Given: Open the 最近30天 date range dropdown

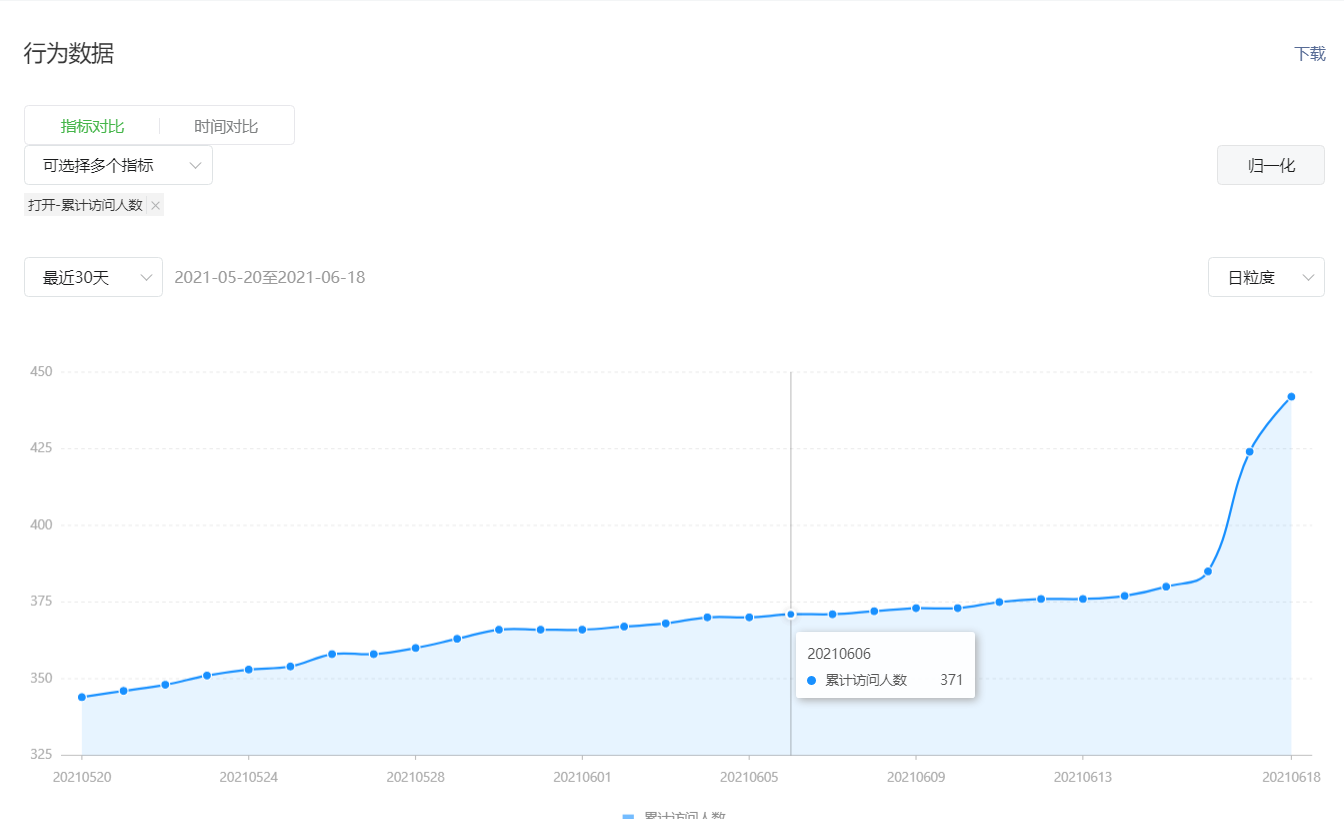Looking at the screenshot, I should point(93,277).
